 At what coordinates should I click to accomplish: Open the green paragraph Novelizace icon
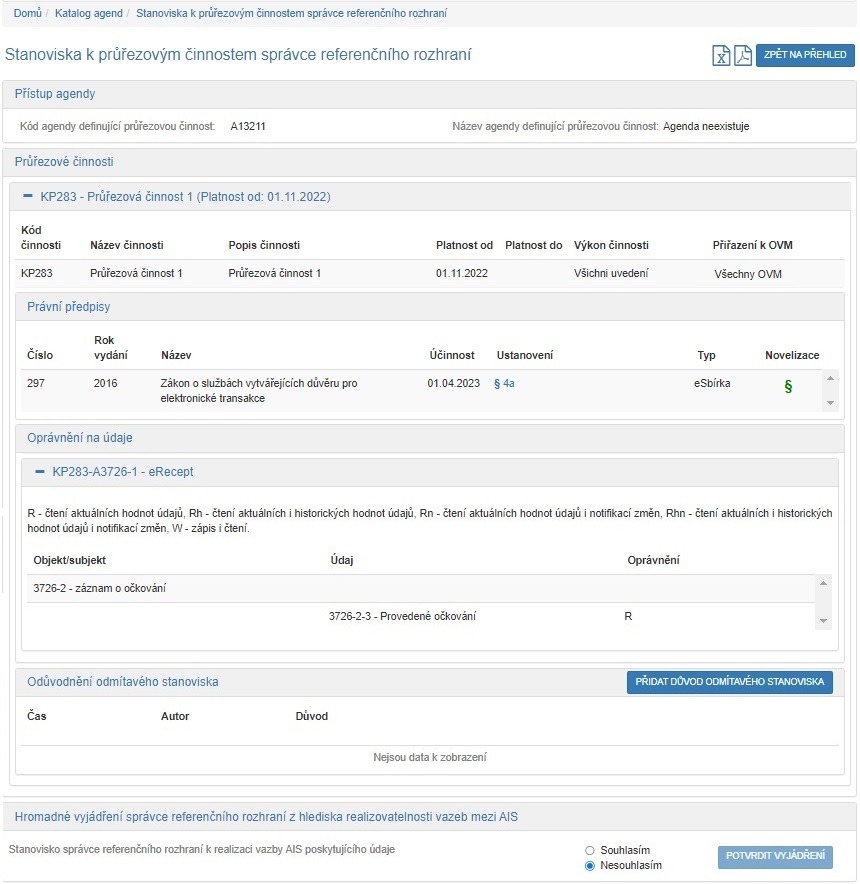[788, 387]
